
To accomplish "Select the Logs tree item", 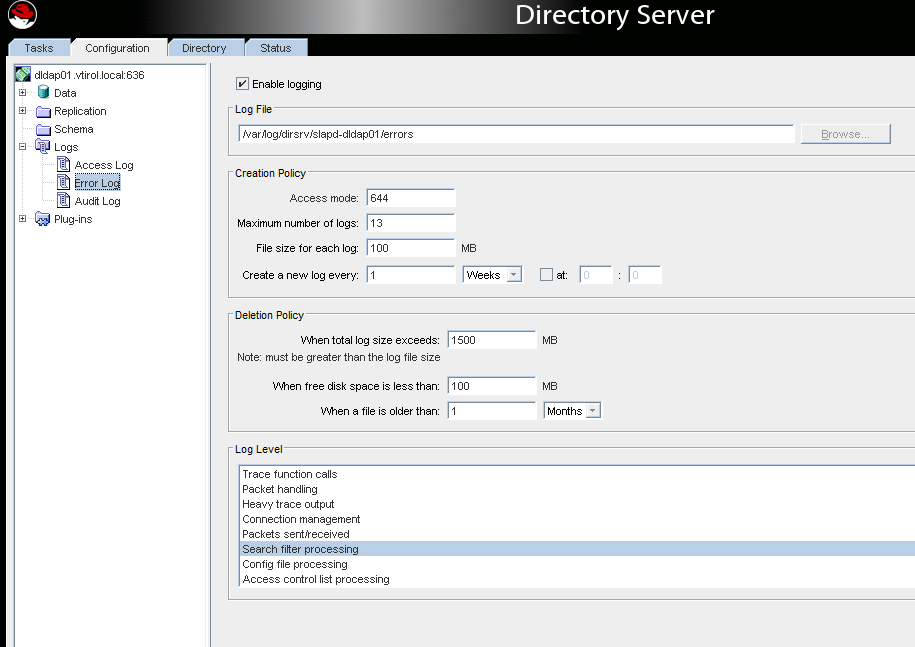I will [66, 147].
